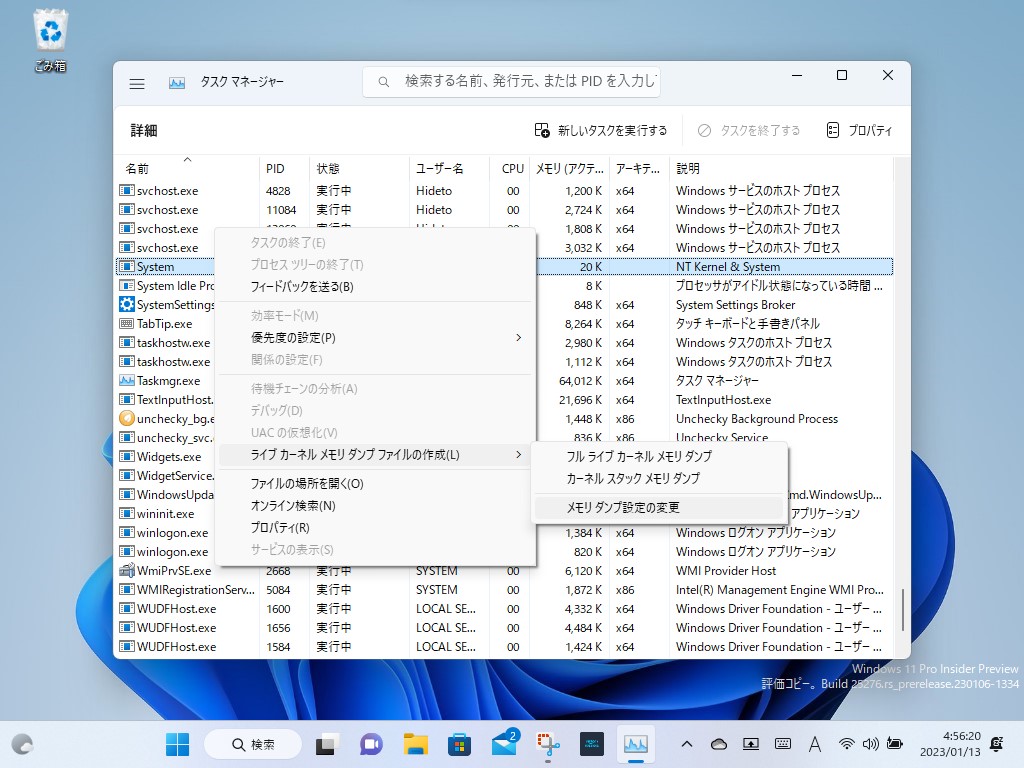The image size is (1024, 768).
Task: Open Snipping Tool from taskbar
Action: 549,744
